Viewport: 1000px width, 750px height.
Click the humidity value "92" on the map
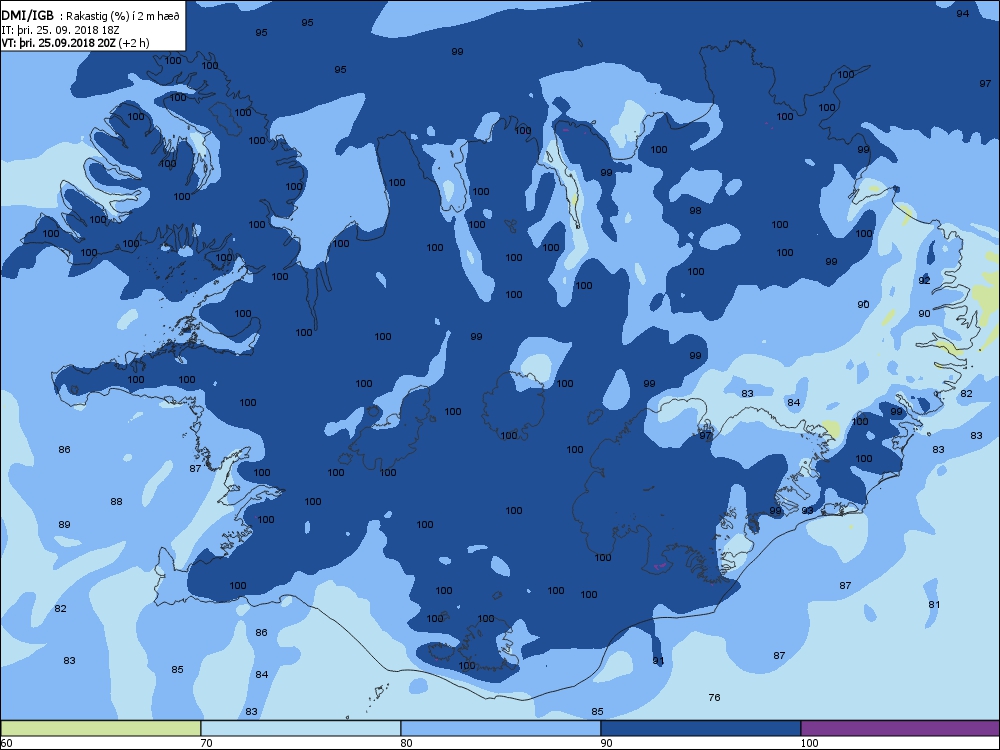point(924,281)
